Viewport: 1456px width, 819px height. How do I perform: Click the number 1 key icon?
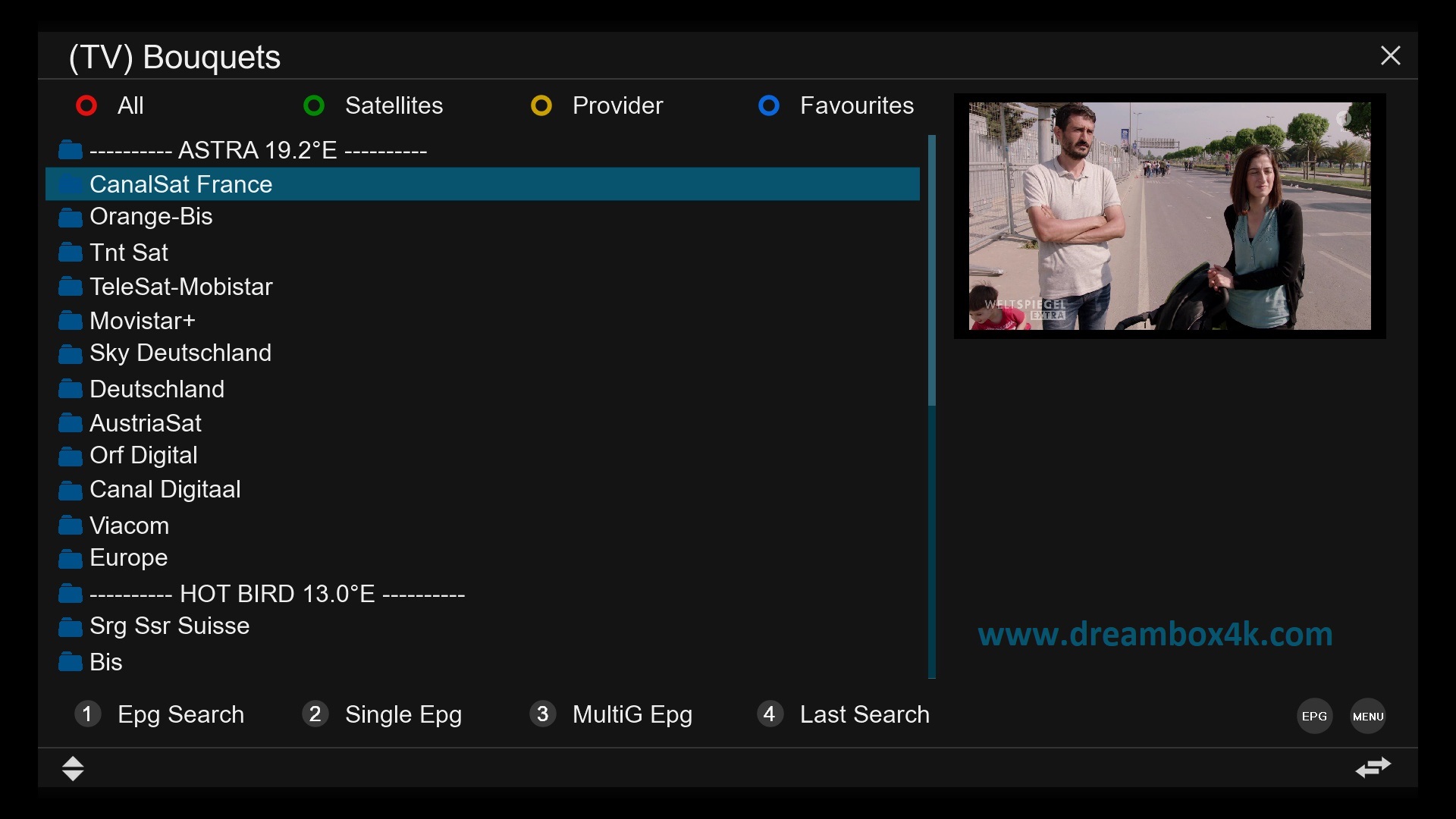[87, 714]
